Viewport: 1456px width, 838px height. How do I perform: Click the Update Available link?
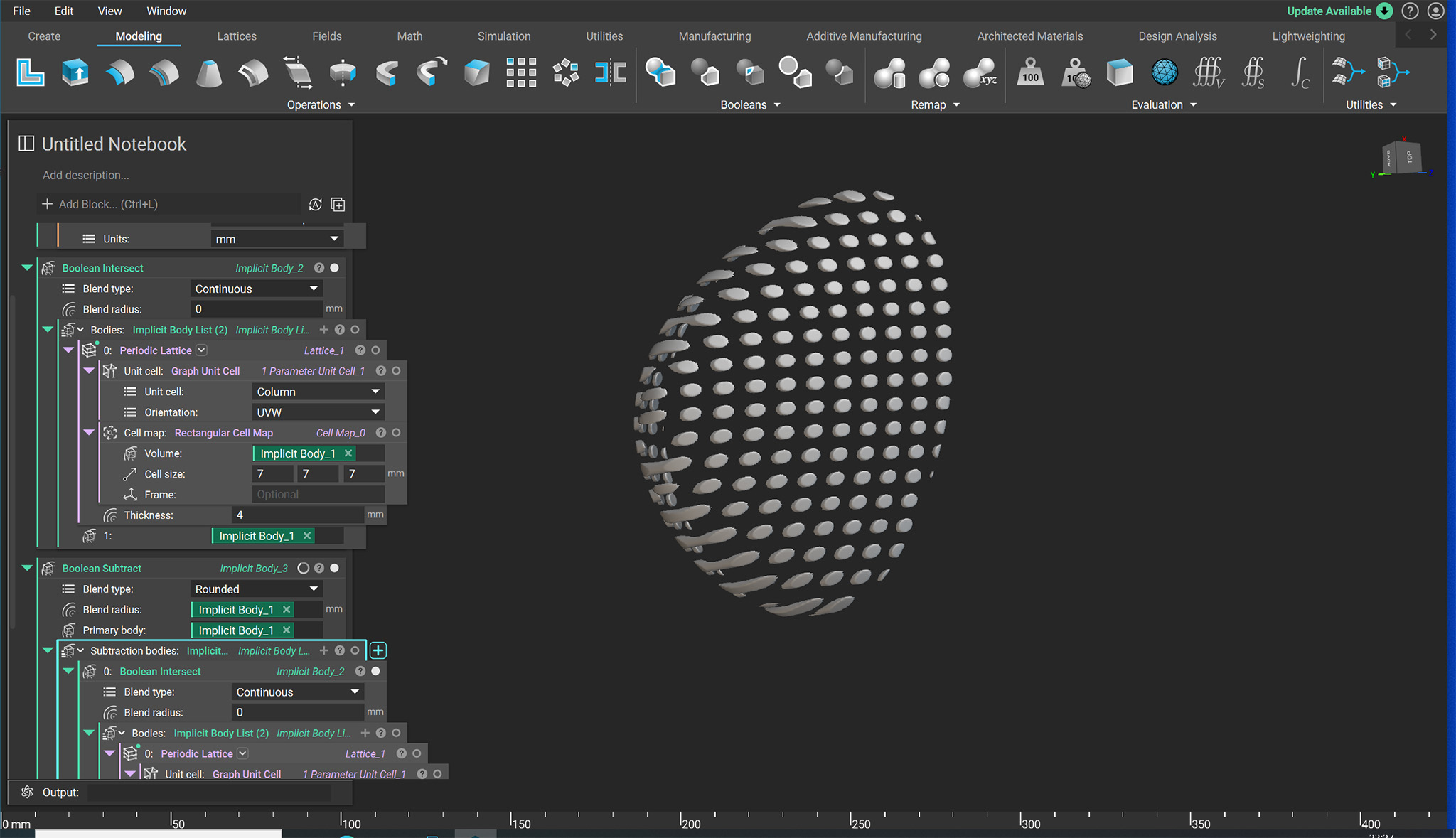1328,11
